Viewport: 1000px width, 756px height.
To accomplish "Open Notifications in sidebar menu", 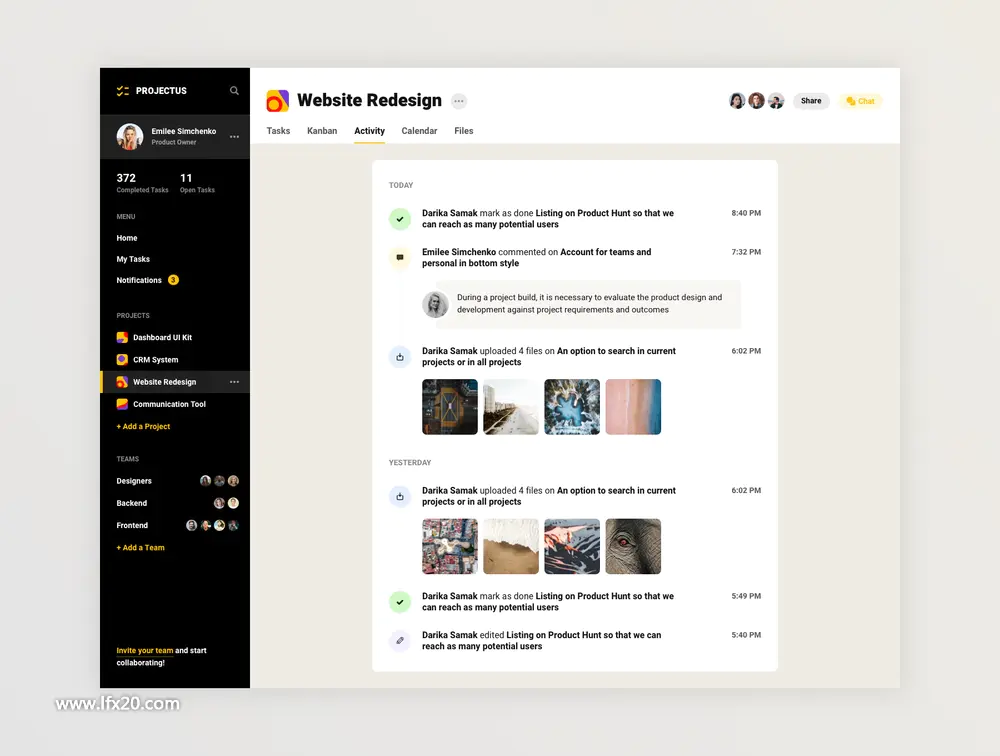I will click(139, 280).
